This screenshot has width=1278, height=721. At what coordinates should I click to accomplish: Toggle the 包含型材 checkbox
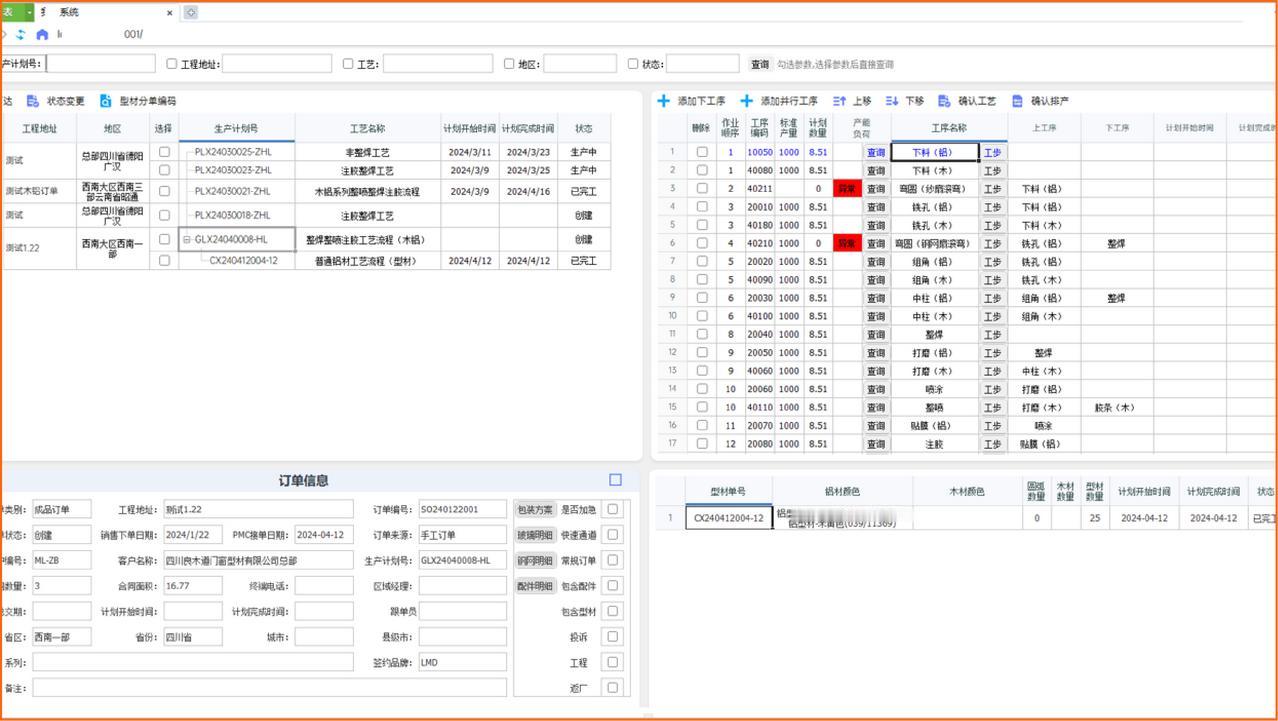coord(613,611)
